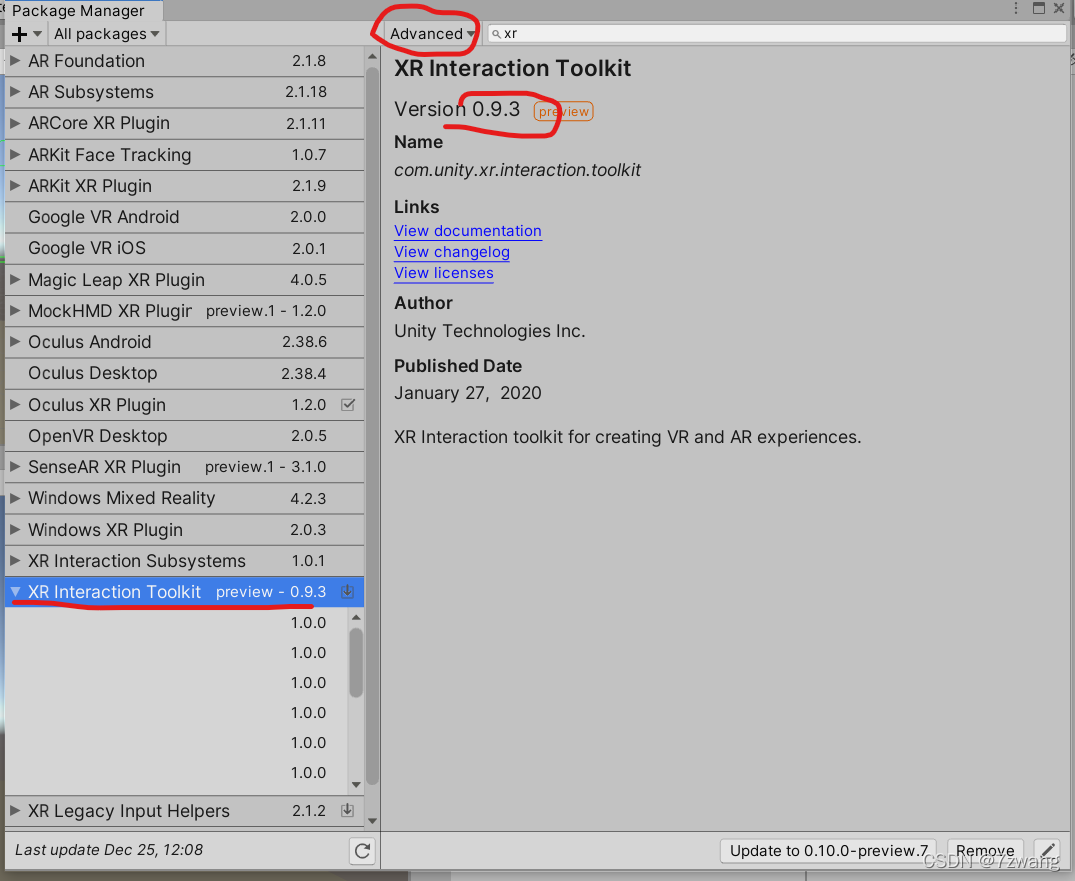The width and height of the screenshot is (1075, 881).
Task: Open the window options kebab menu
Action: click(1015, 8)
